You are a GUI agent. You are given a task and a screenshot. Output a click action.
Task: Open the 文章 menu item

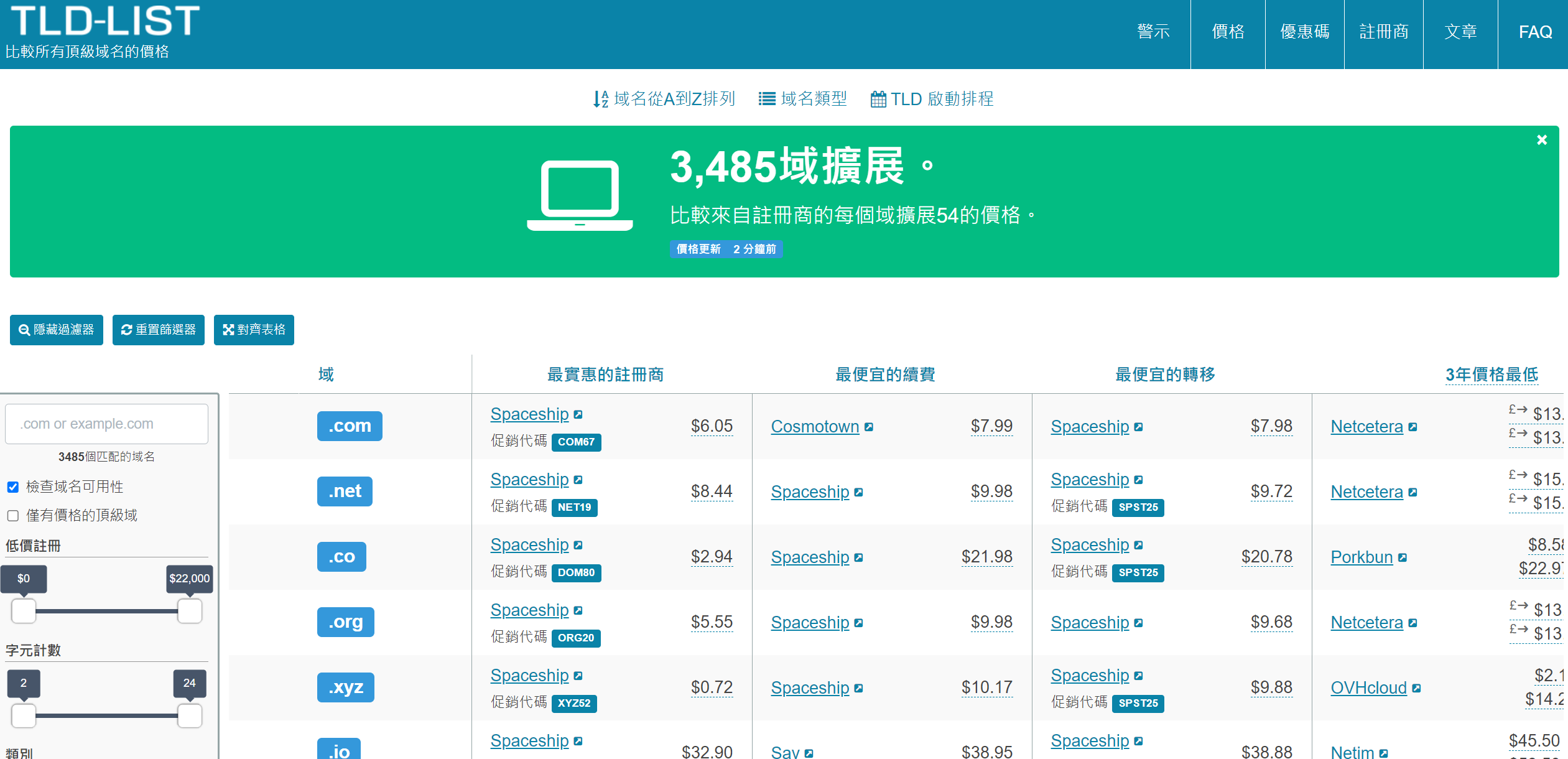click(x=1460, y=32)
